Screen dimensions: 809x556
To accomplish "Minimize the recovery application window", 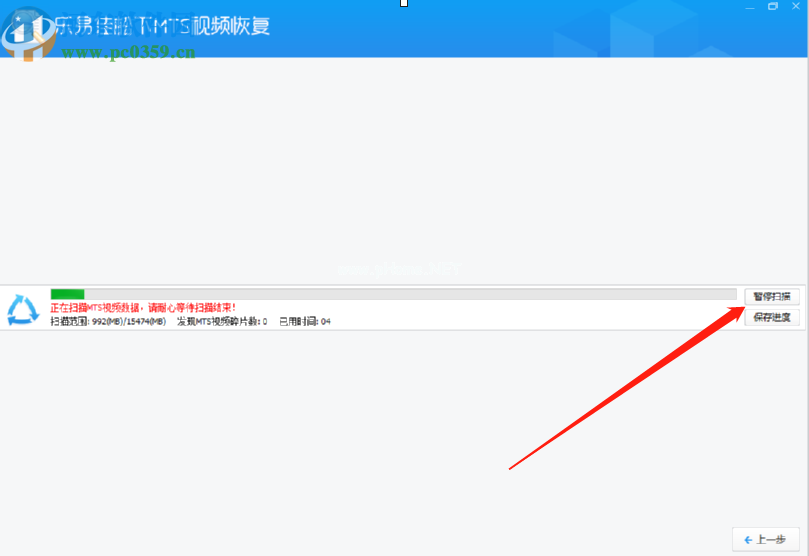I will click(x=750, y=7).
